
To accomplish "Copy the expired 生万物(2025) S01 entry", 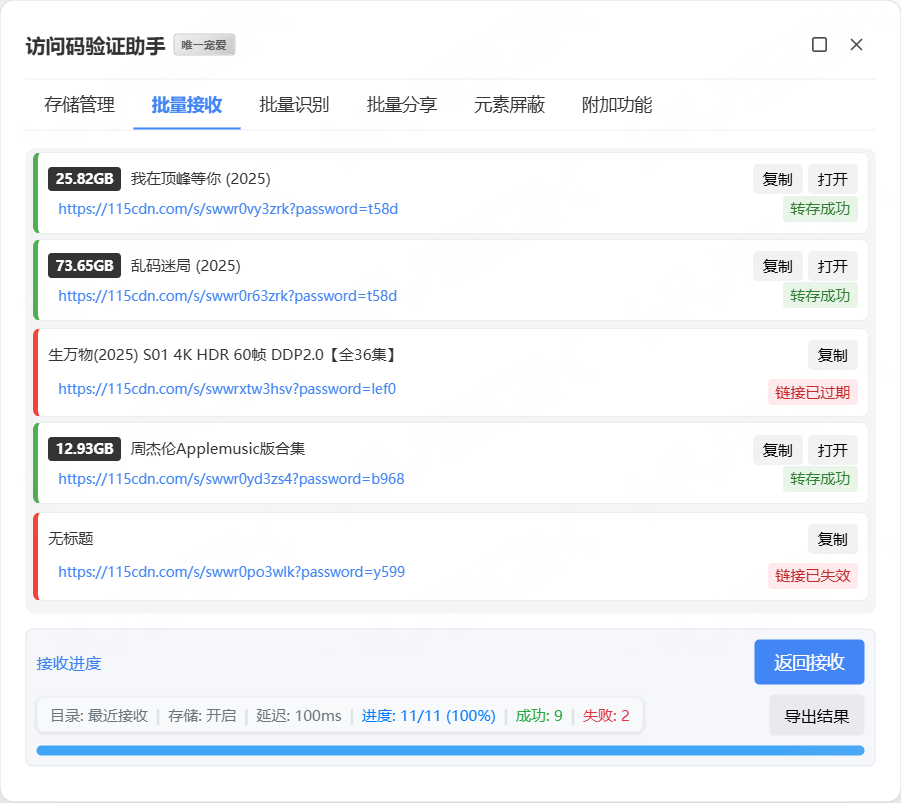I will coord(832,355).
